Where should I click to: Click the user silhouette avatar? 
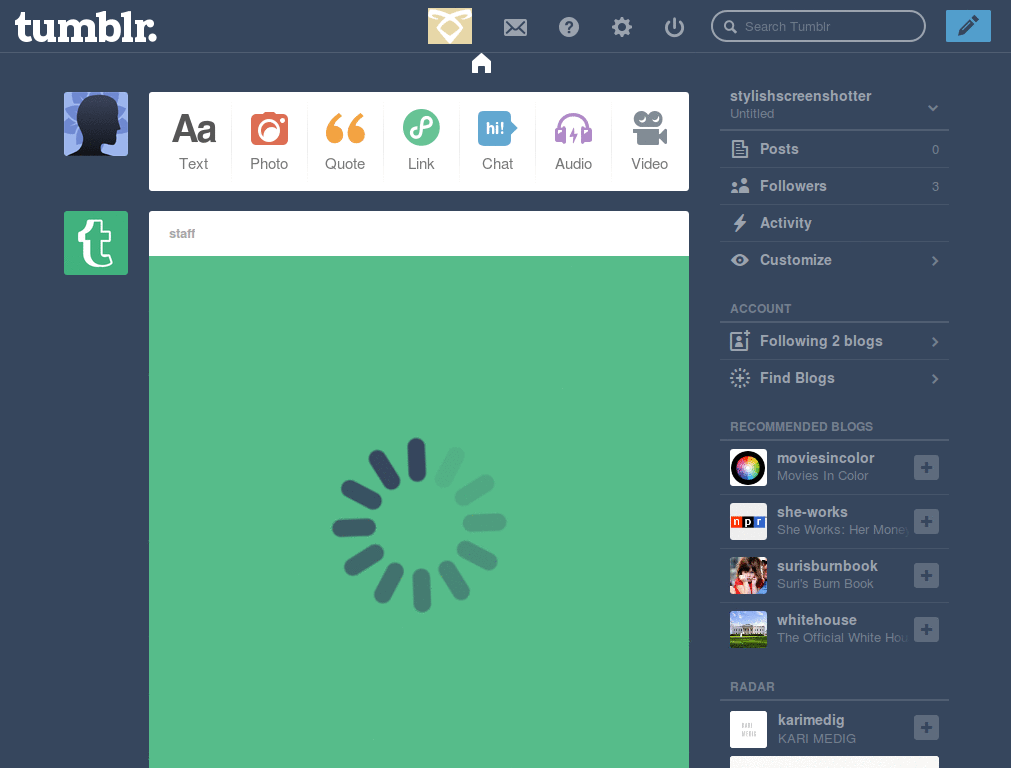[96, 124]
